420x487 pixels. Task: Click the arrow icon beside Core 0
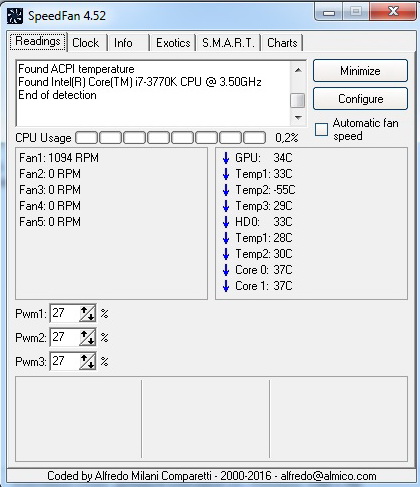tap(226, 270)
